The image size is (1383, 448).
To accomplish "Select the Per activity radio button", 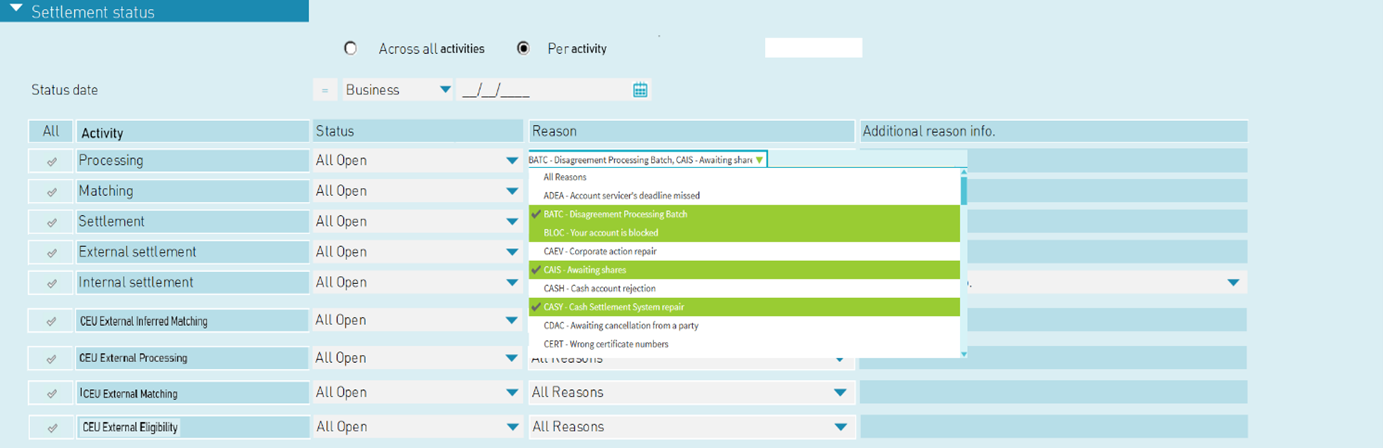I will coord(523,48).
